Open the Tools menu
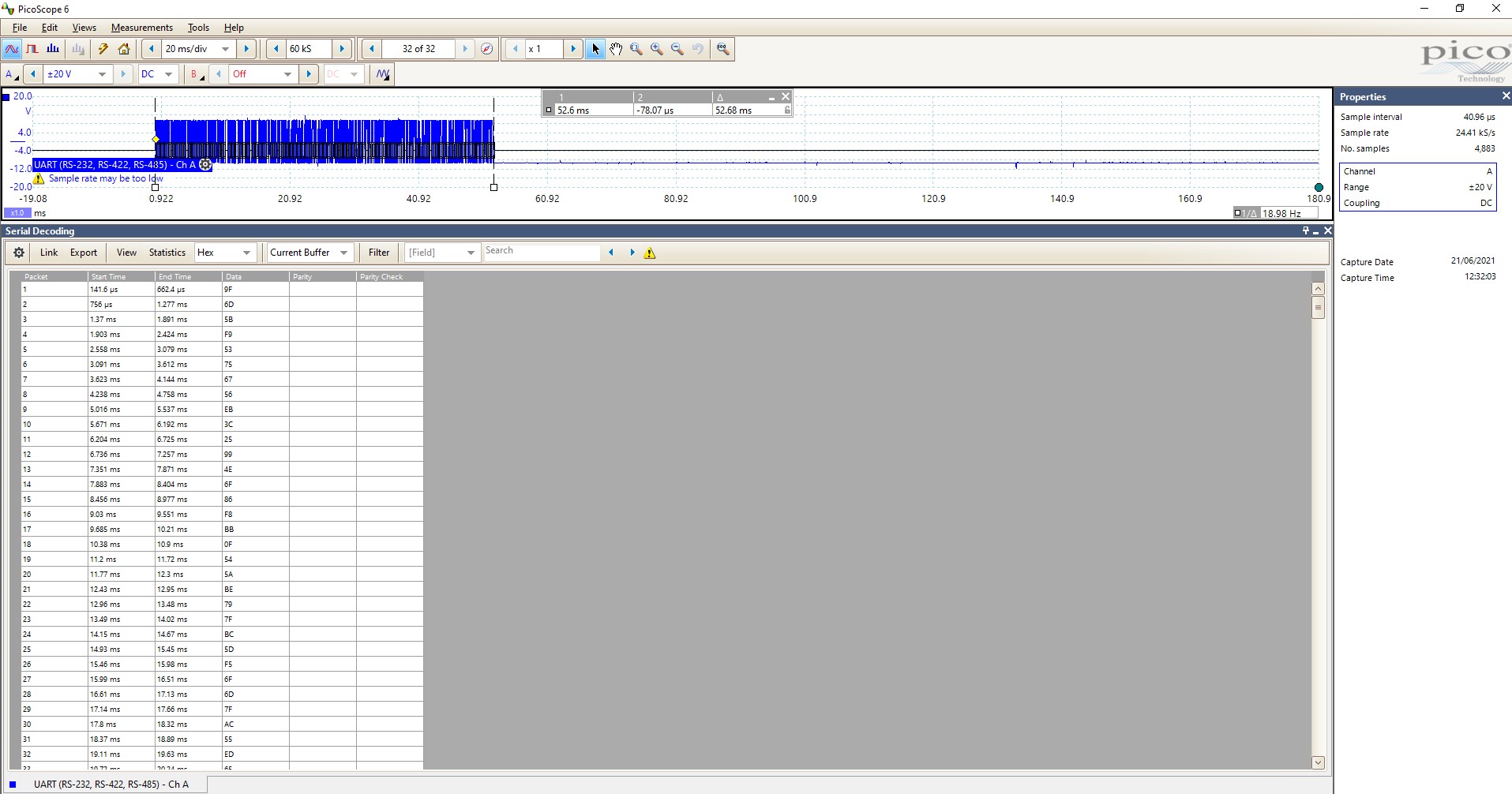1512x794 pixels. pyautogui.click(x=198, y=28)
